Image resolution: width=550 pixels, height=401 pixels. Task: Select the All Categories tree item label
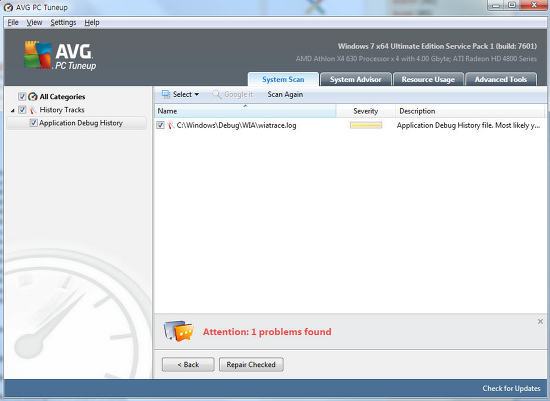(62, 96)
